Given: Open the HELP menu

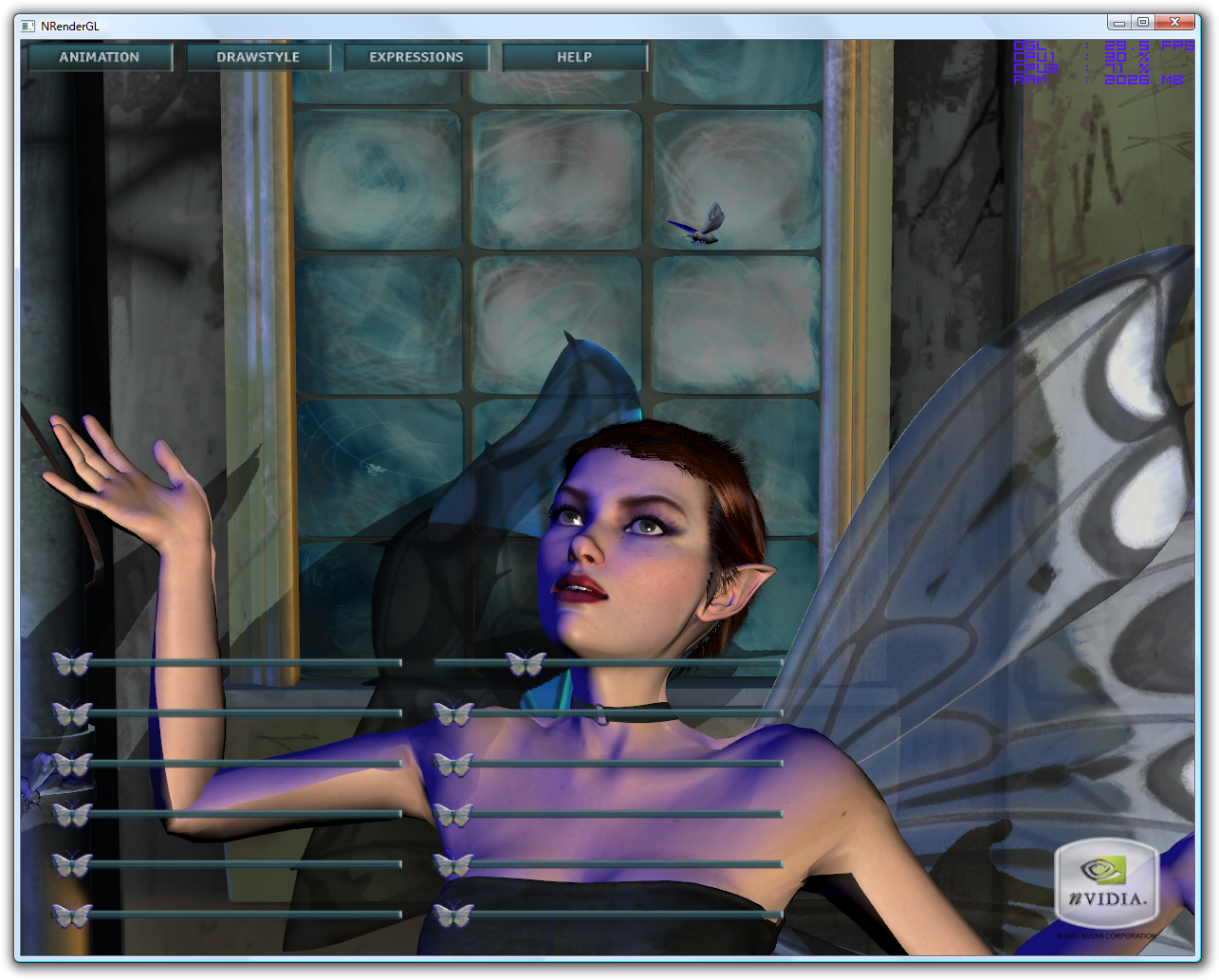Looking at the screenshot, I should 575,57.
